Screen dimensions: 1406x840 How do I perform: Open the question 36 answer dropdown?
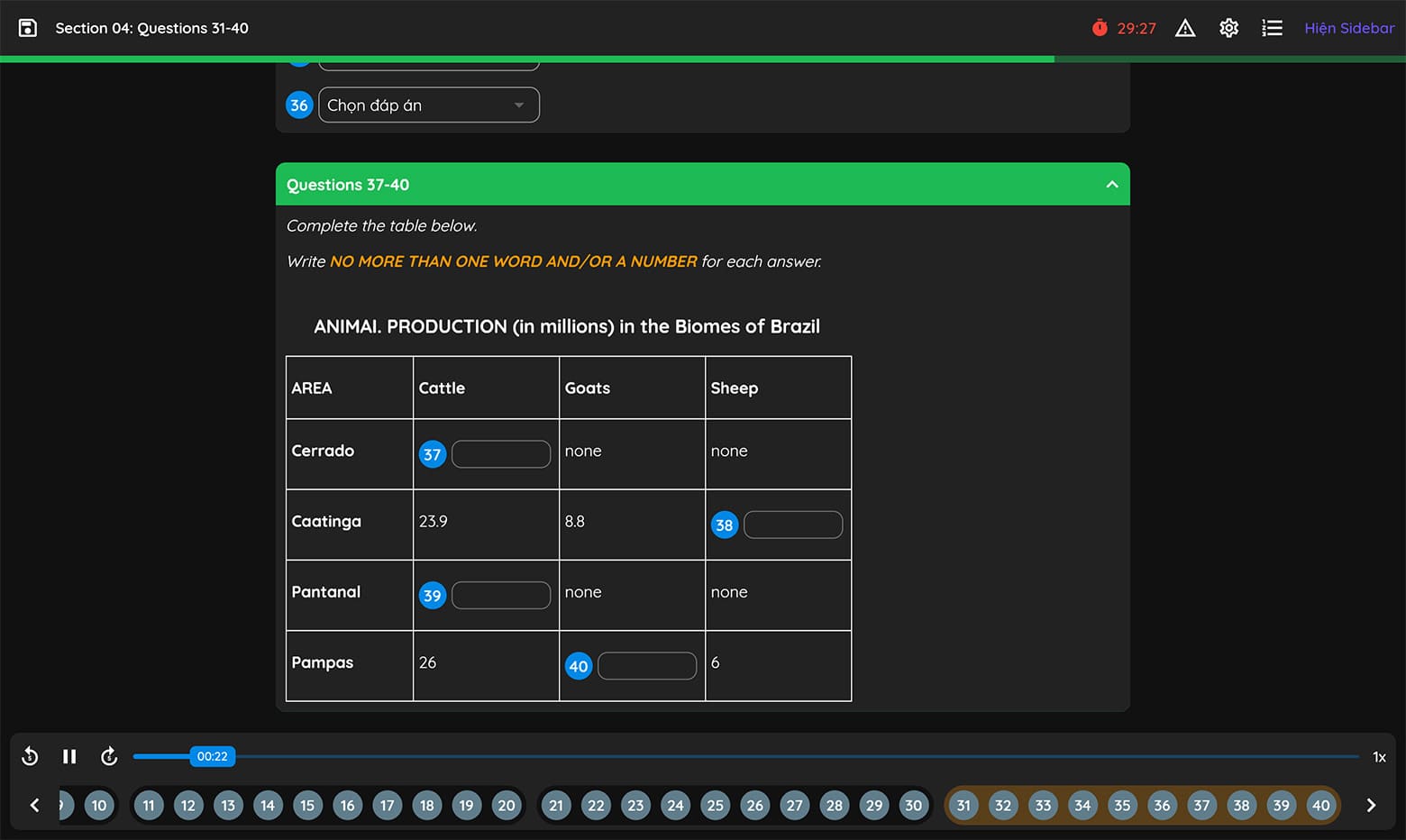[x=428, y=105]
